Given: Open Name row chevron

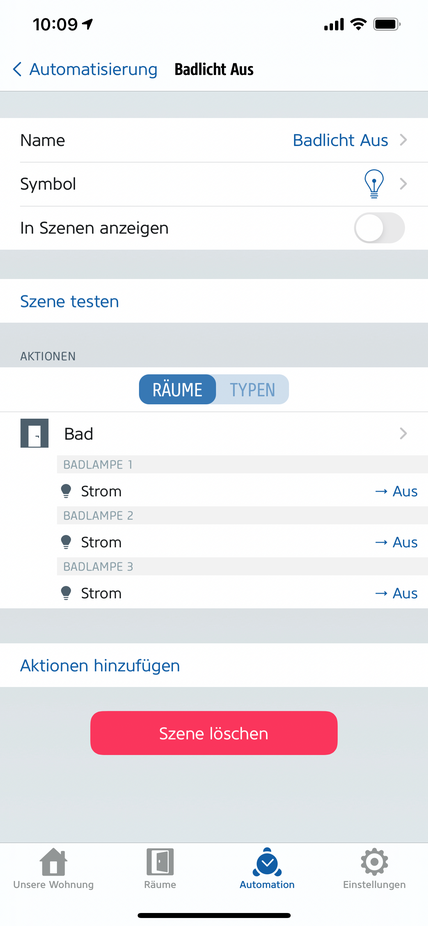Looking at the screenshot, I should 403,141.
